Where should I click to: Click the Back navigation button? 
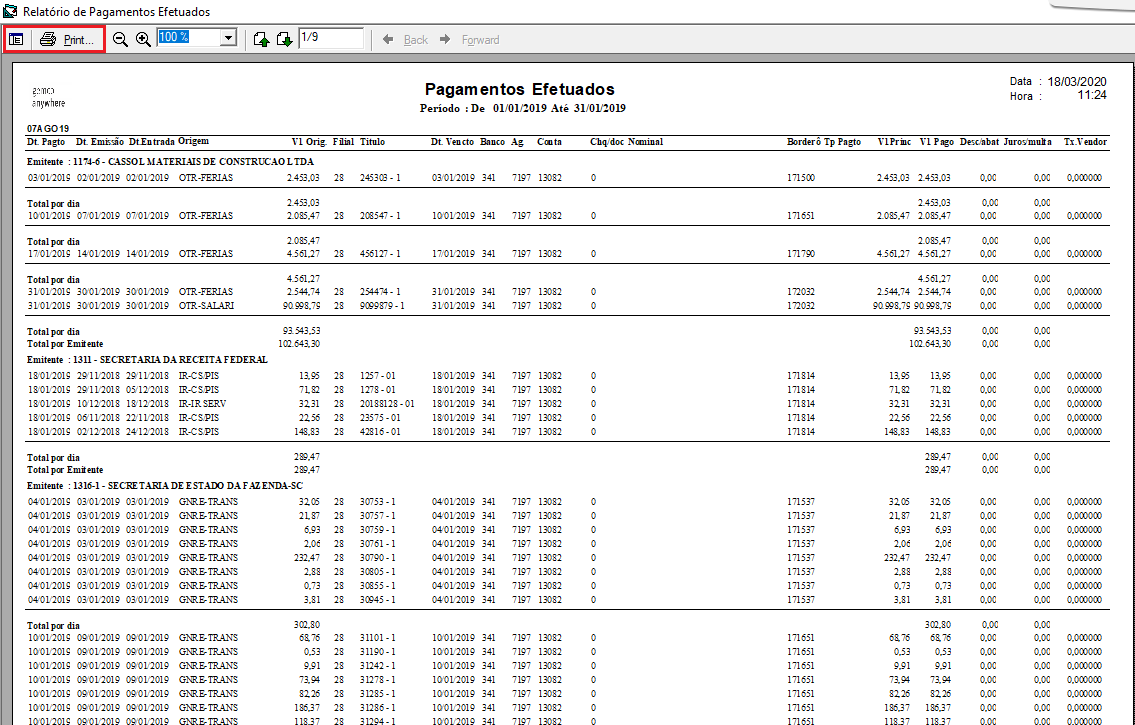pyautogui.click(x=405, y=39)
